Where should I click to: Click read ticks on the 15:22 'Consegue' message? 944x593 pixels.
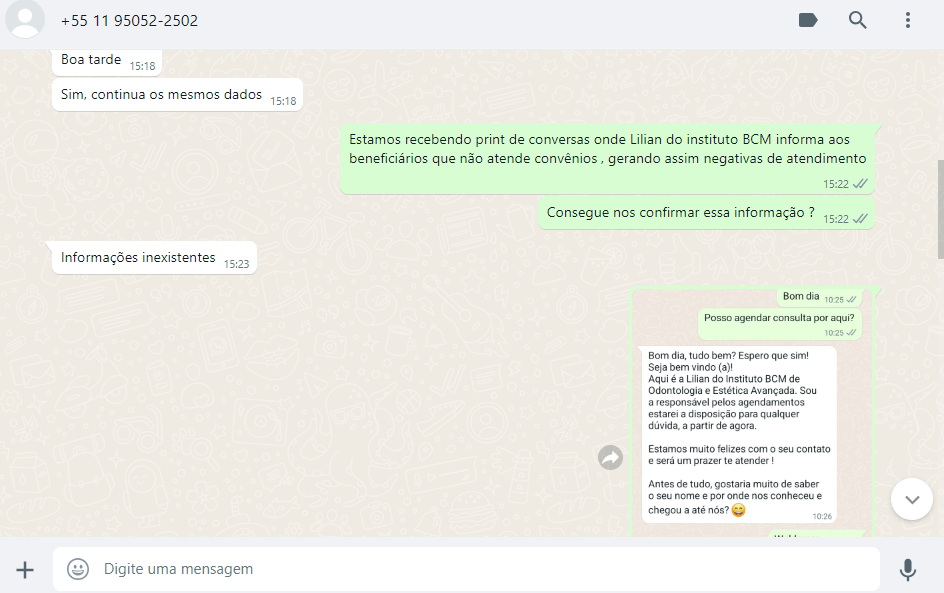click(861, 219)
